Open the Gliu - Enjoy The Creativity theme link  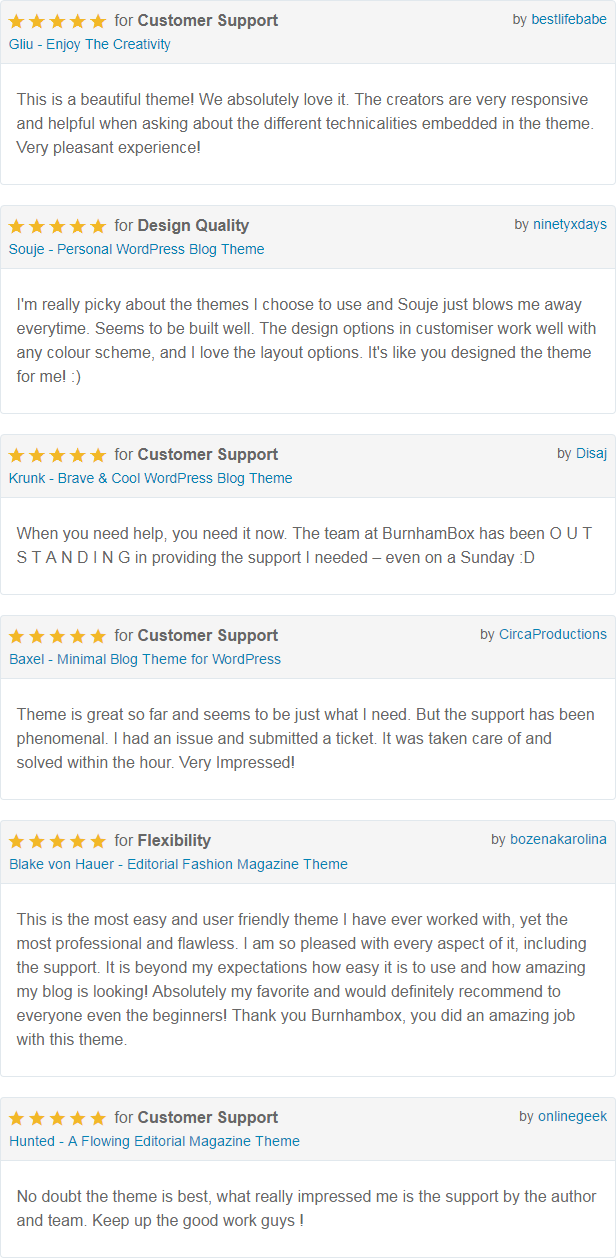(x=90, y=44)
